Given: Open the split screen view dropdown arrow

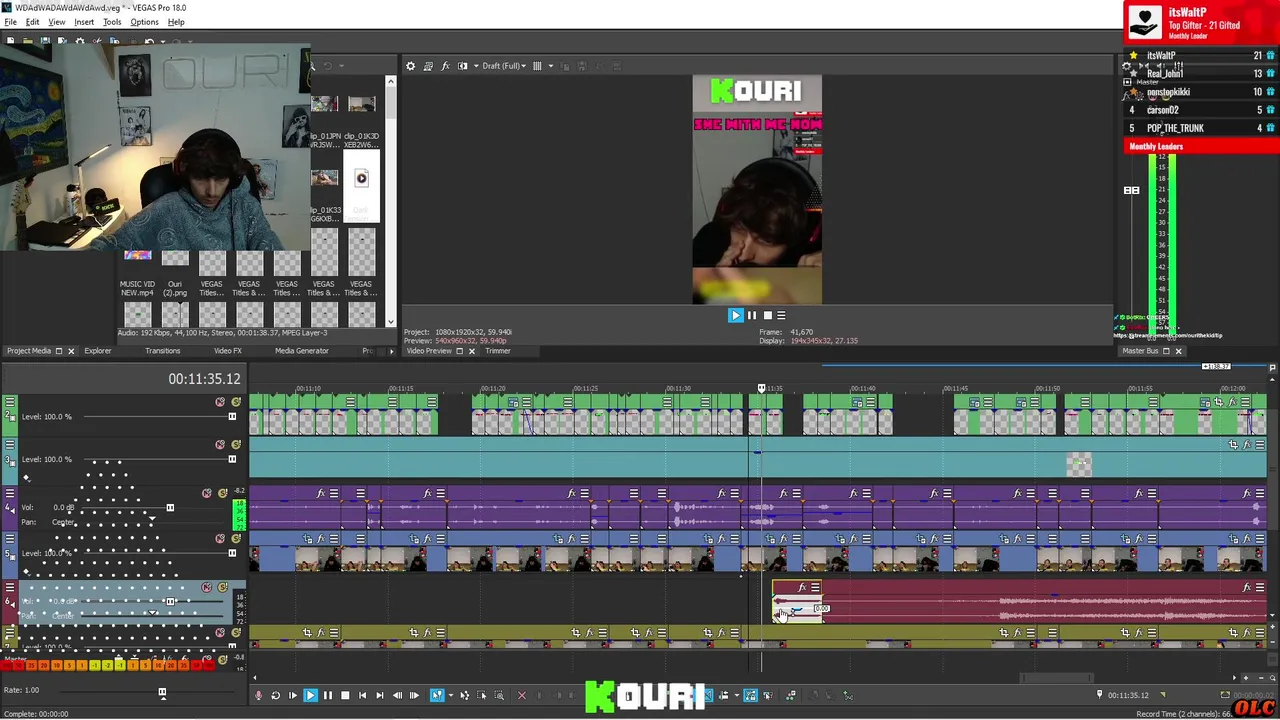Looking at the screenshot, I should 474,66.
